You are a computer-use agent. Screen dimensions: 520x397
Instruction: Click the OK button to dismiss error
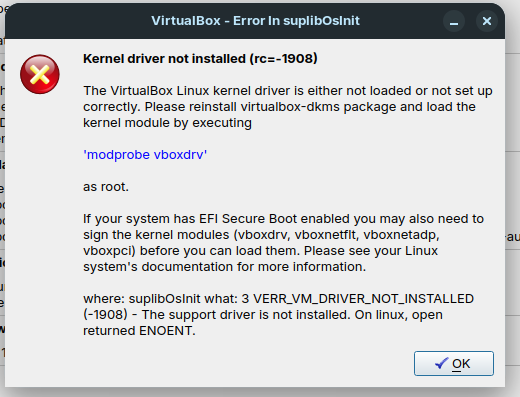coord(454,363)
